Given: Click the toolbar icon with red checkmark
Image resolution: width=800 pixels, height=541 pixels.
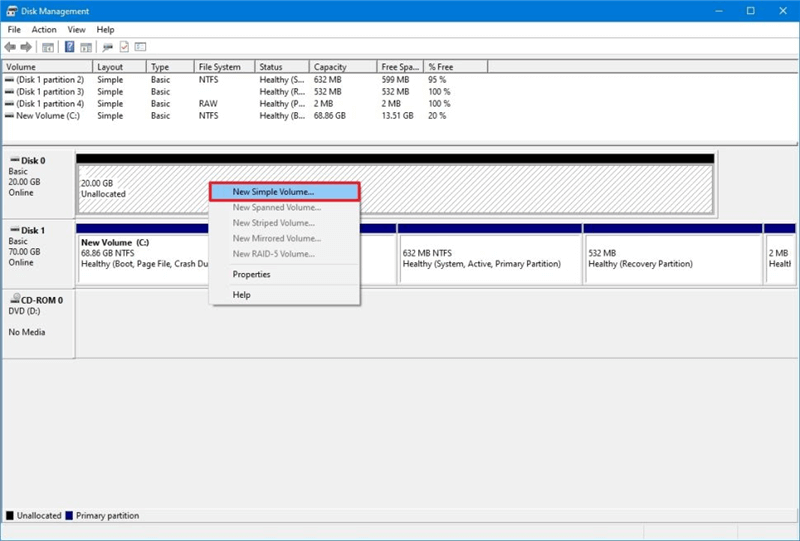Looking at the screenshot, I should coord(124,47).
